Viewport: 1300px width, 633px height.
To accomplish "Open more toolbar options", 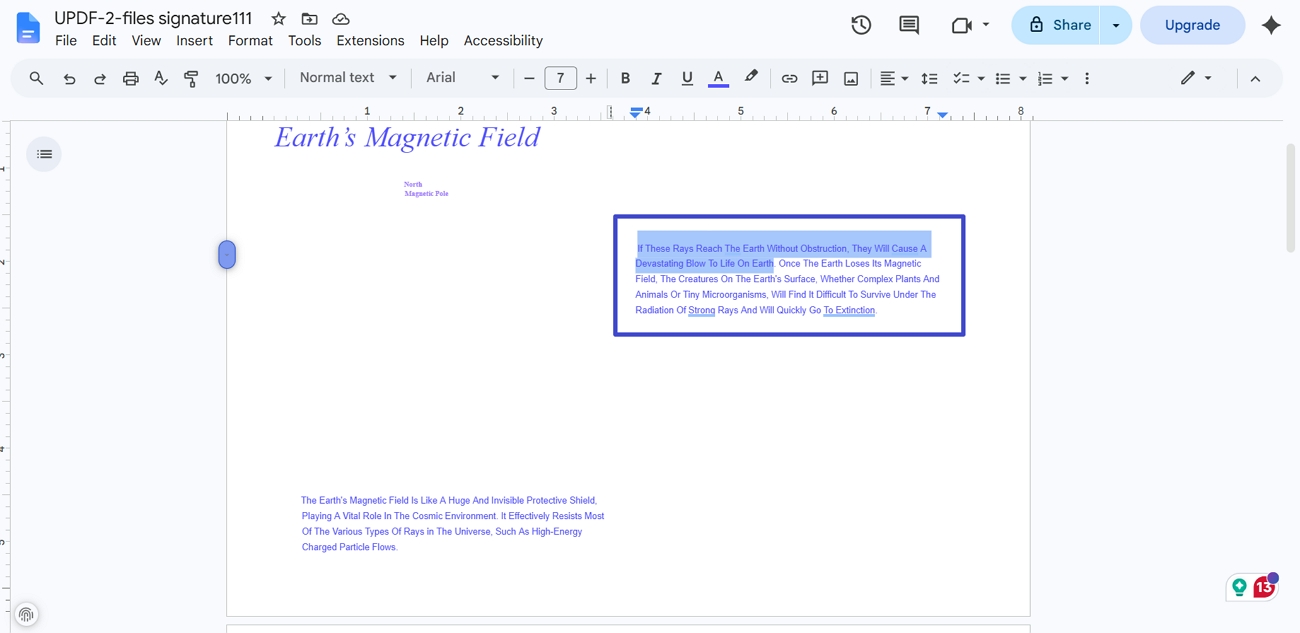I will tap(1087, 78).
